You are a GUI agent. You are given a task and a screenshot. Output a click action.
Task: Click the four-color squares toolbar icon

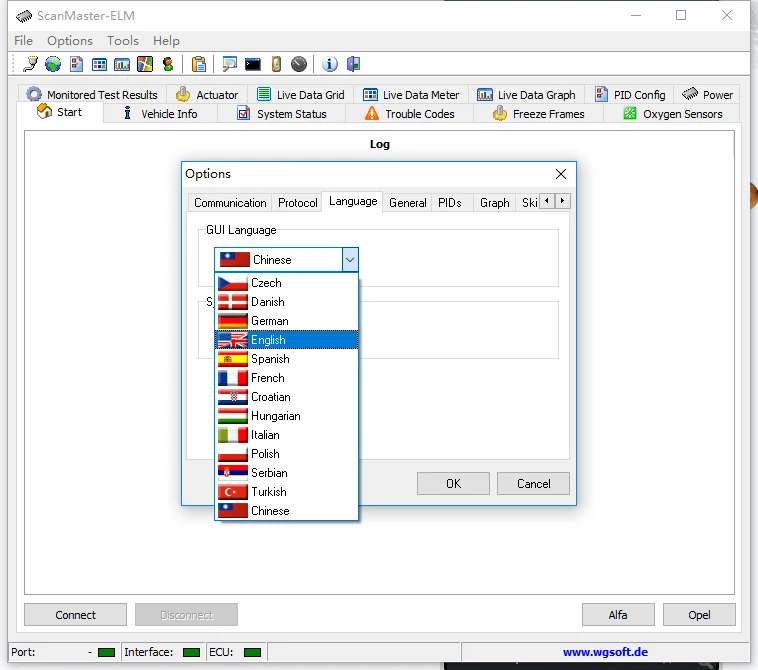(145, 64)
